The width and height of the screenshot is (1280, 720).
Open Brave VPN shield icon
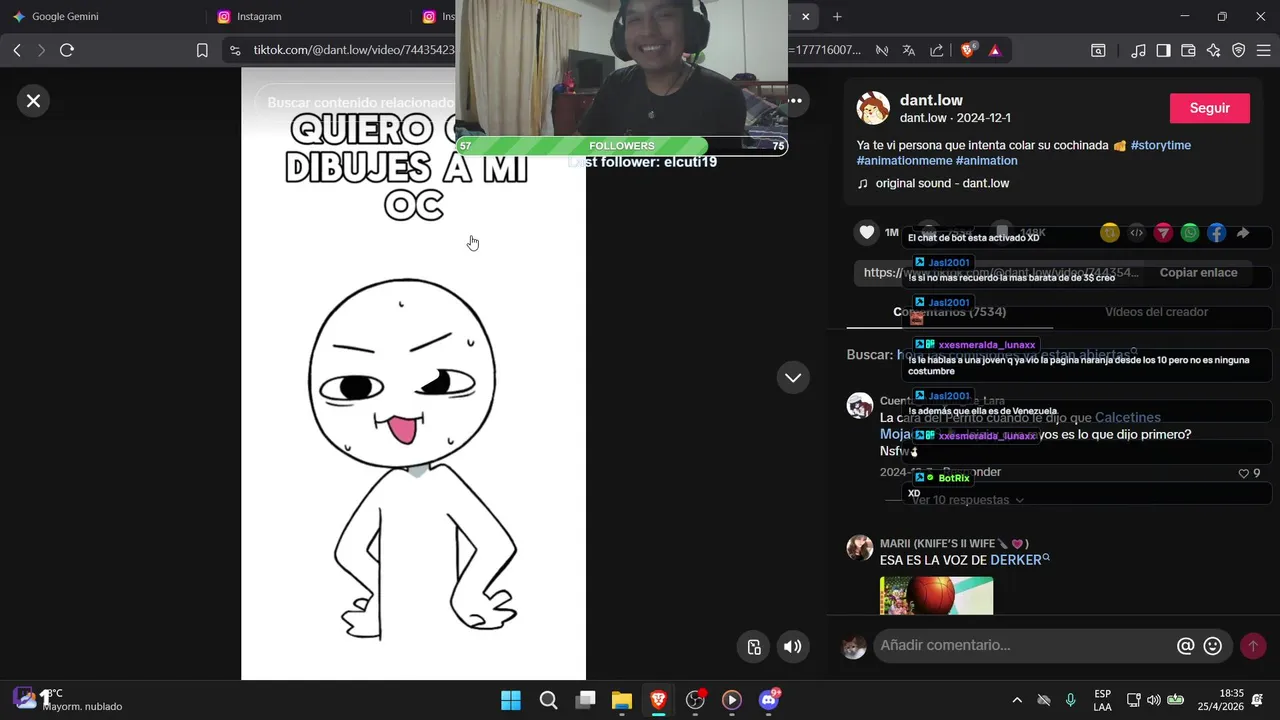[x=1238, y=50]
